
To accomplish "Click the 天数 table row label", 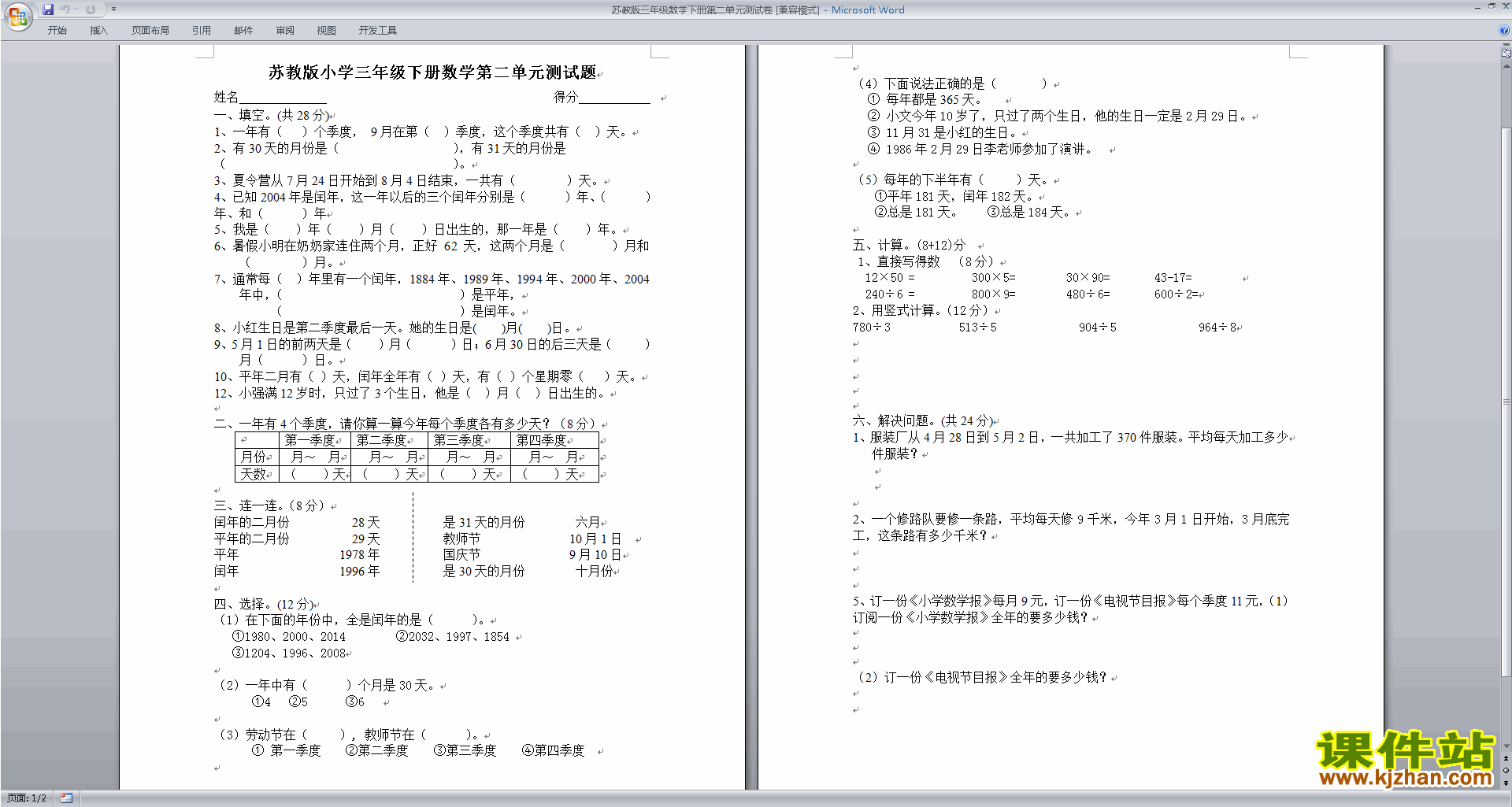I will (x=257, y=474).
